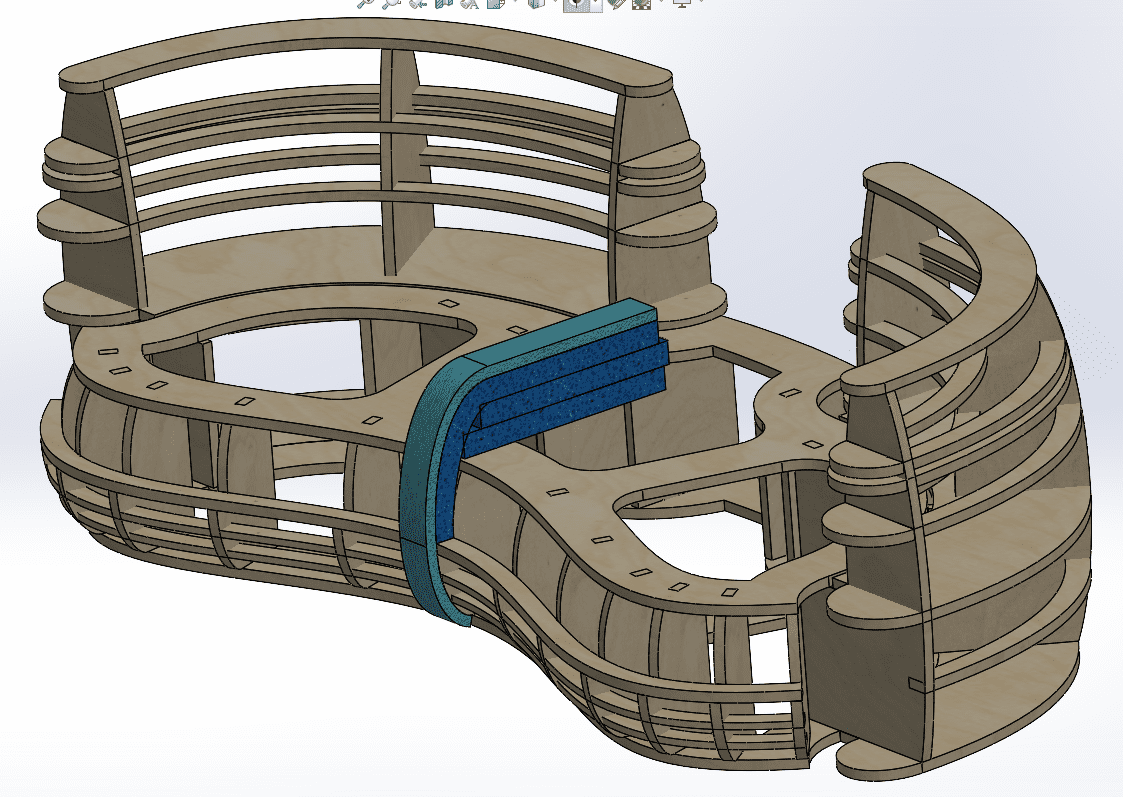
Task: Click the Edit Appearance color-ball icon
Action: [617, 3]
